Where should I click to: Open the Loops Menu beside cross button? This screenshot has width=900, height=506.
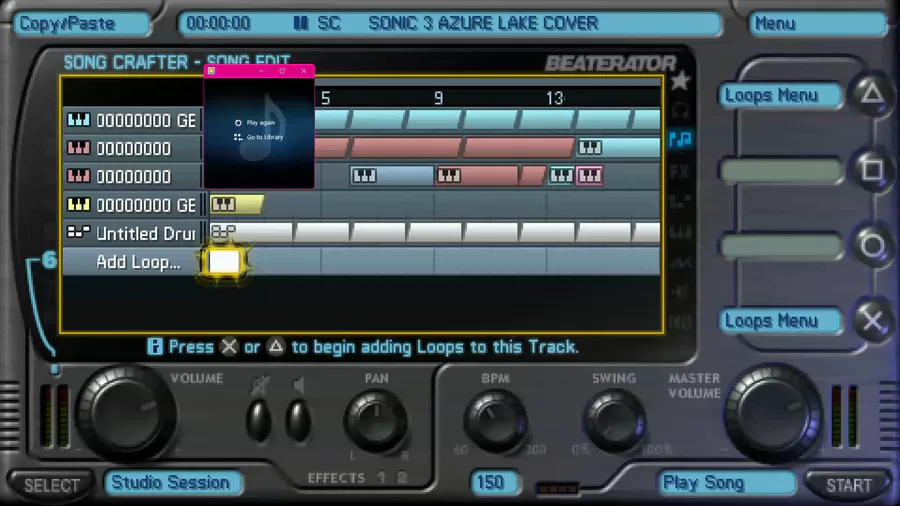[780, 320]
